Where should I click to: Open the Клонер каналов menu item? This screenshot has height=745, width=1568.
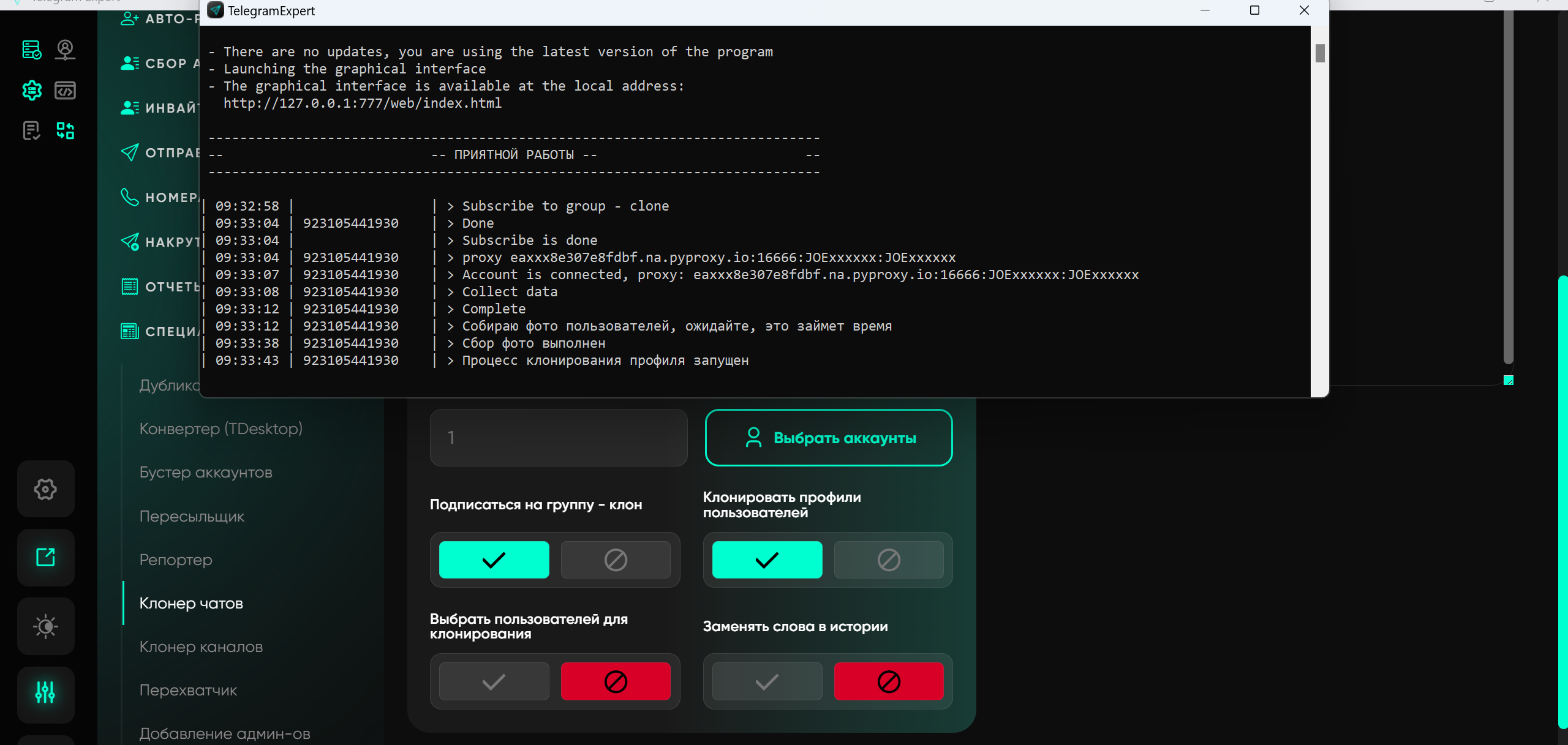pos(201,646)
